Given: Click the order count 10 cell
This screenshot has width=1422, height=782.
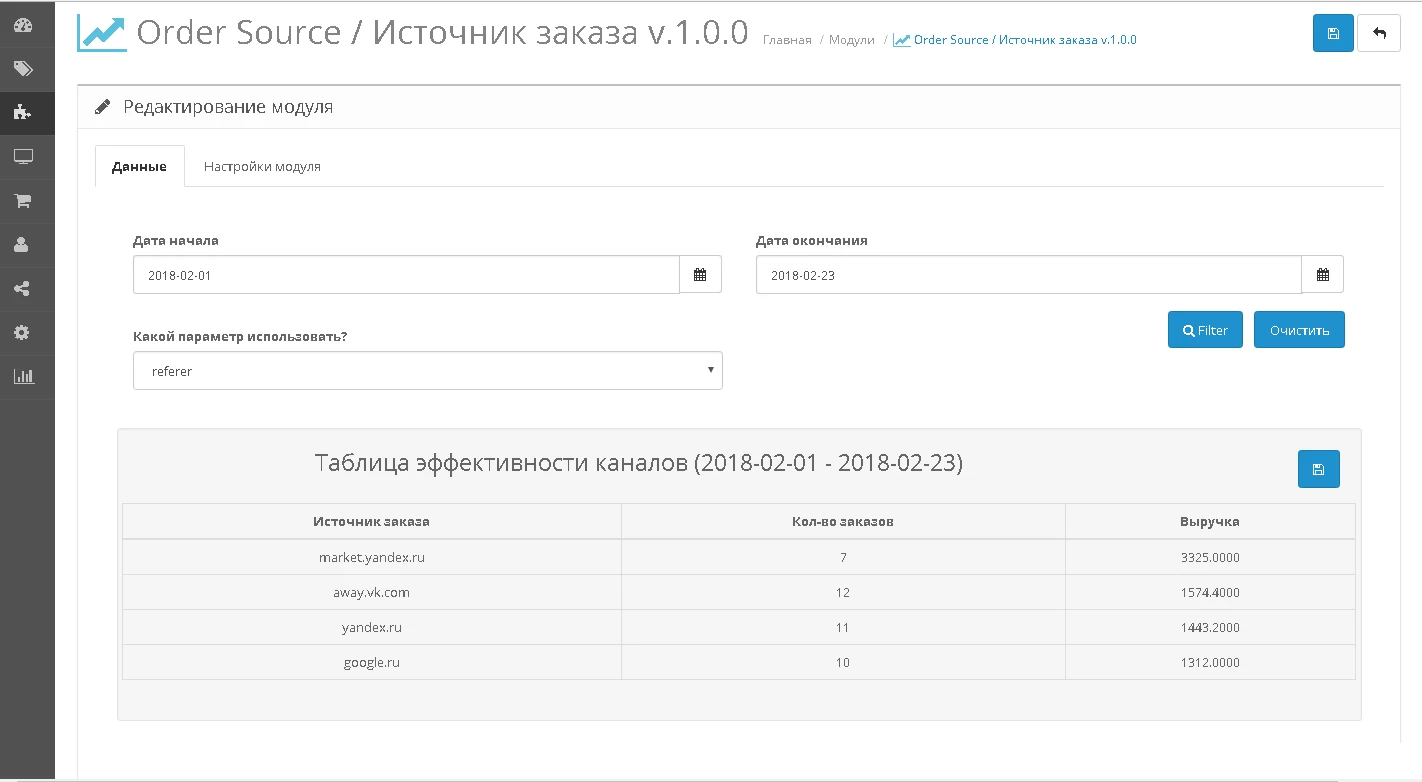Looking at the screenshot, I should (843, 662).
